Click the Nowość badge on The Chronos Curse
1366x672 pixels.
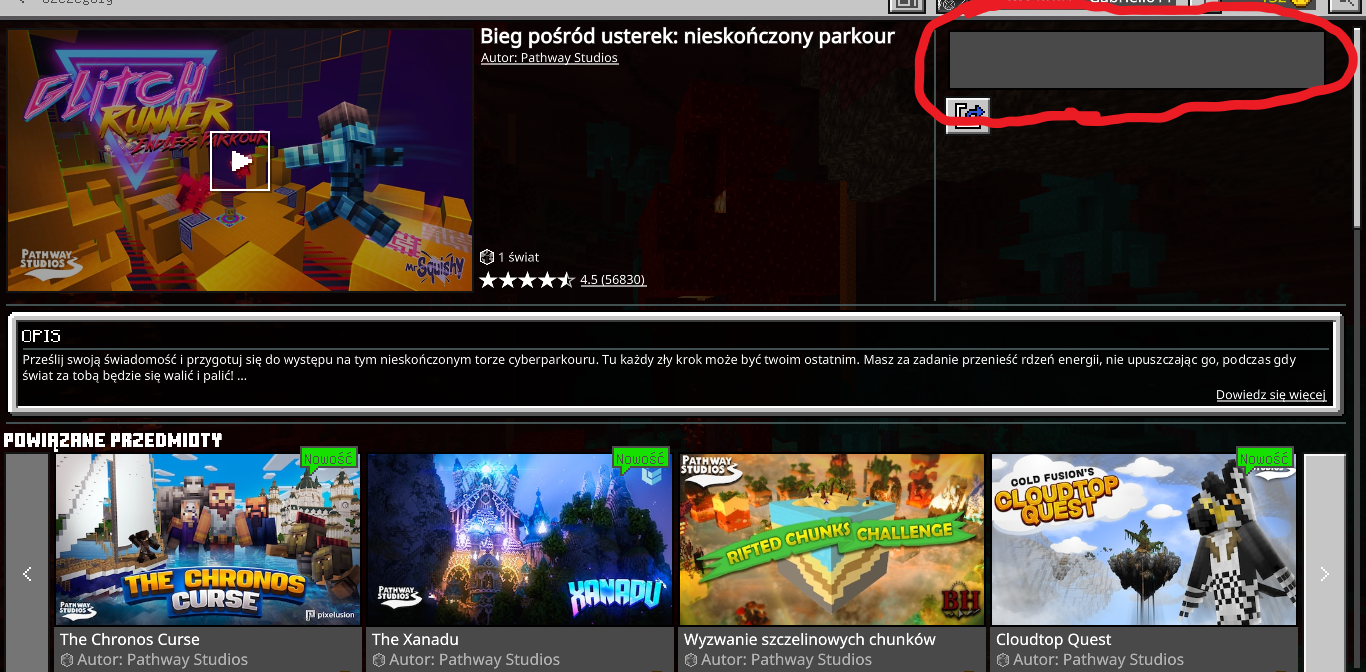click(x=329, y=459)
